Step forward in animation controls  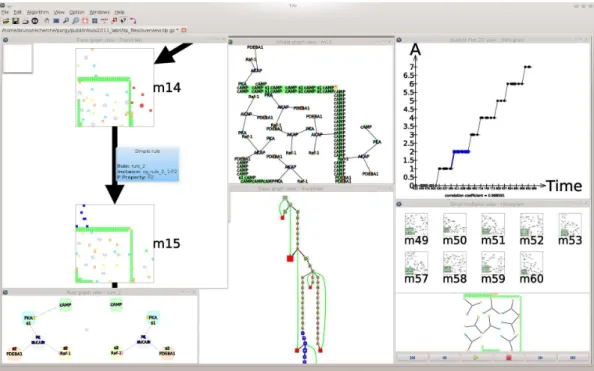click(541, 357)
